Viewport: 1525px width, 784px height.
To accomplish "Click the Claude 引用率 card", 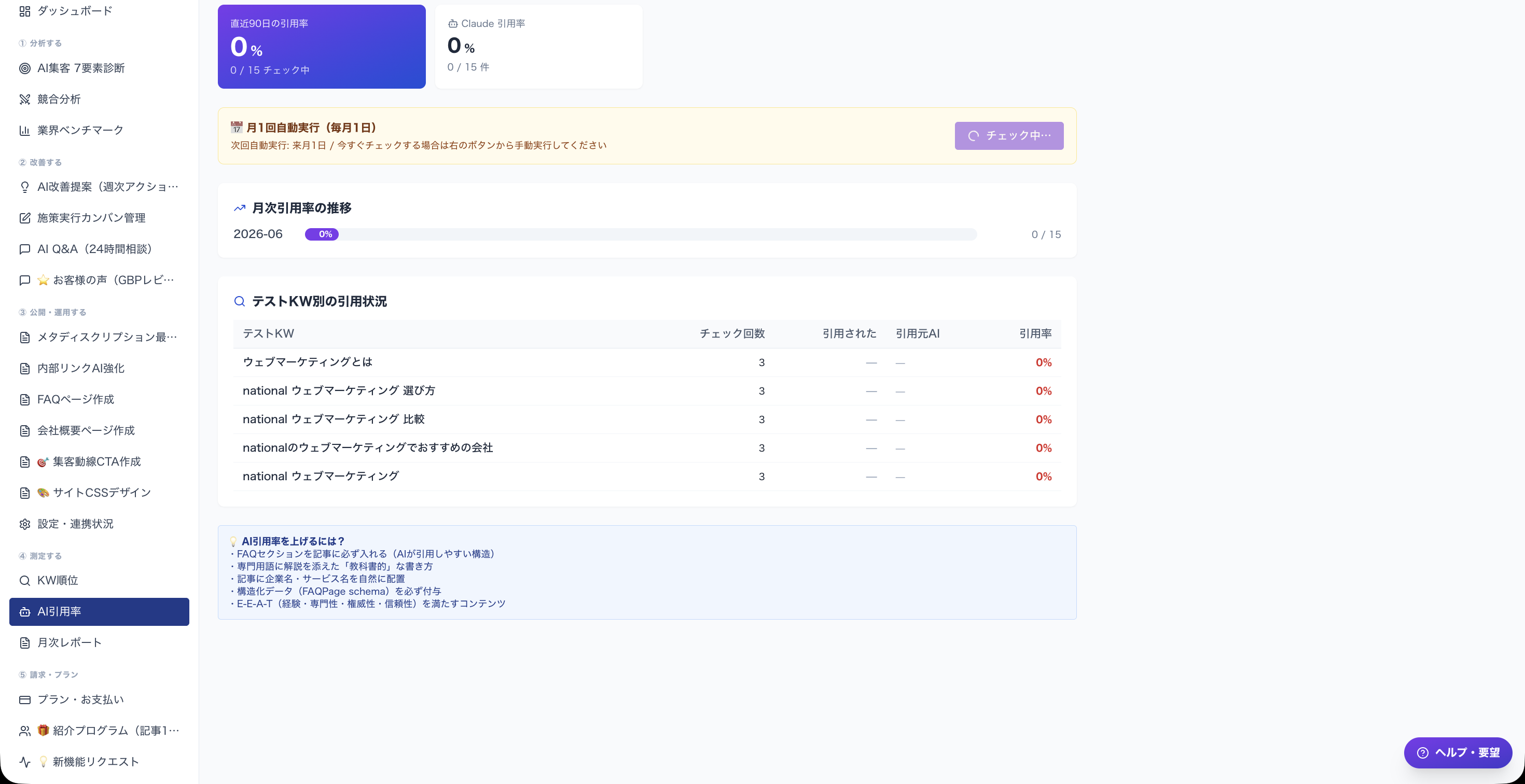I will 538,47.
